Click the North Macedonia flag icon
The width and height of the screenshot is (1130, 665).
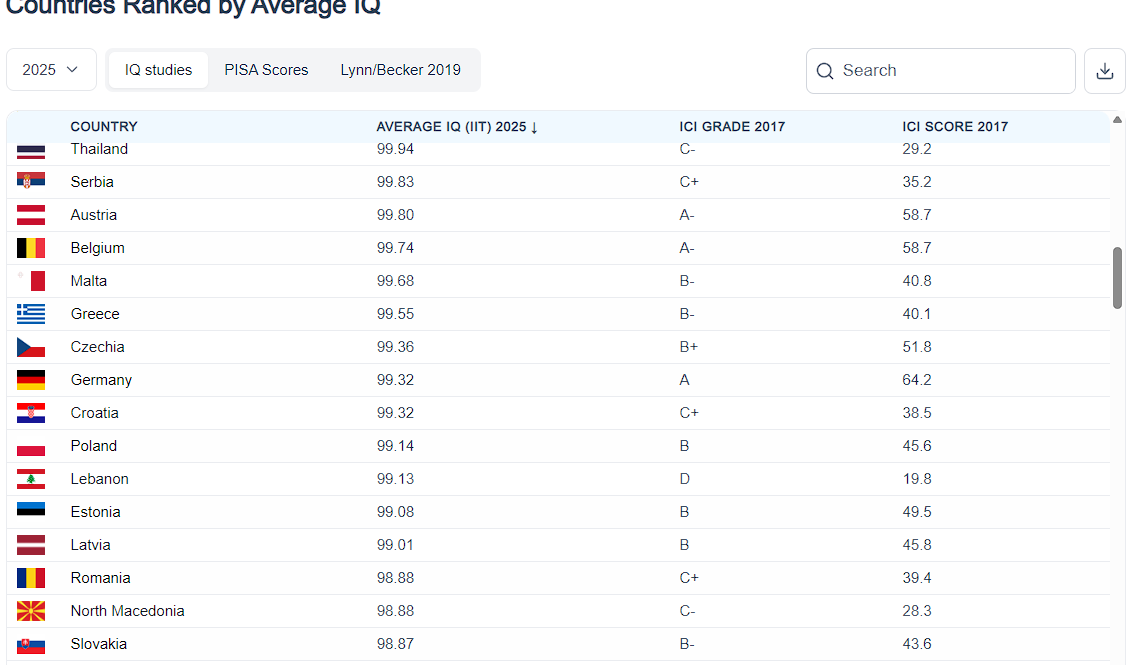31,611
